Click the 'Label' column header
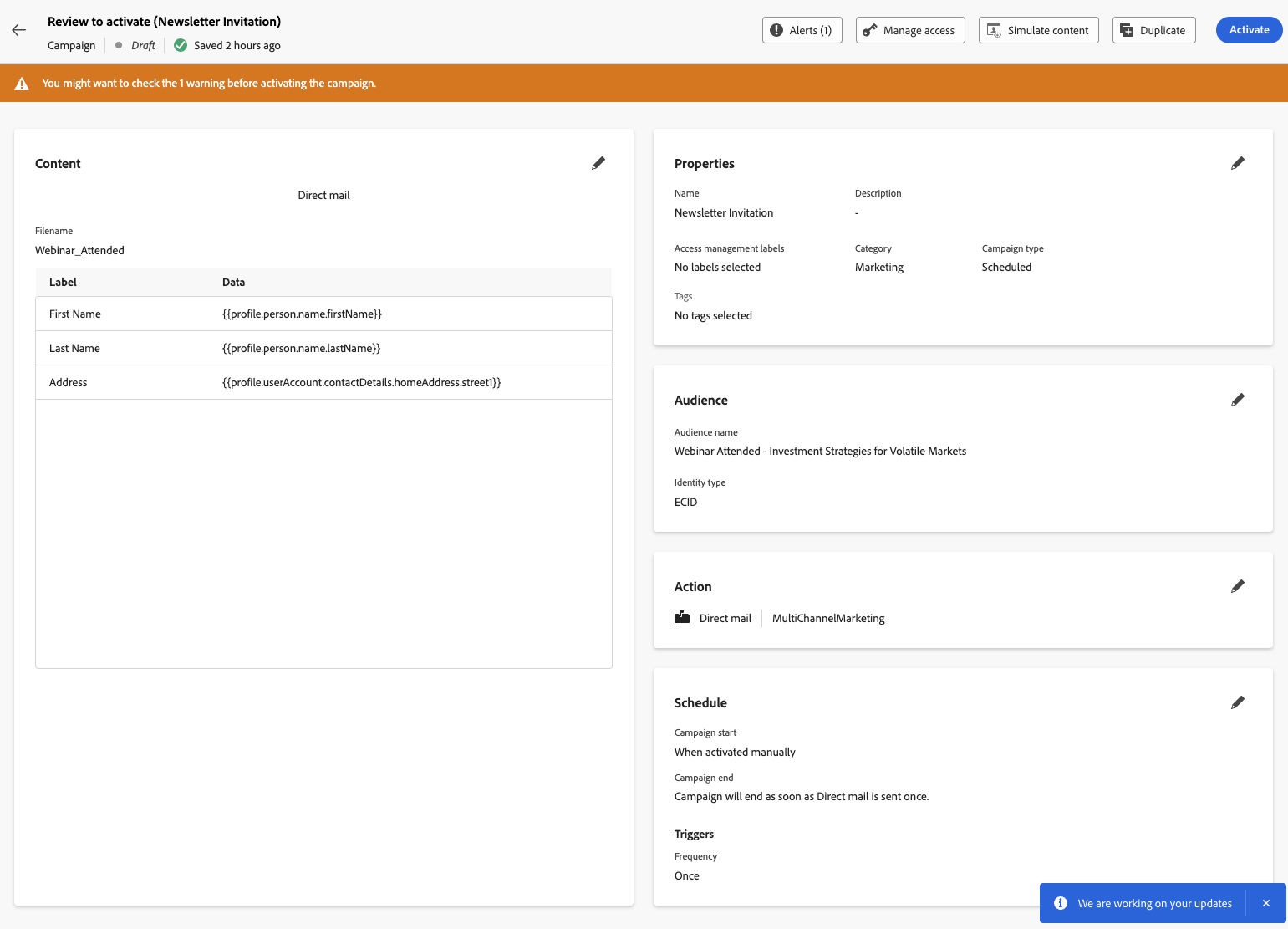1288x929 pixels. [x=63, y=282]
